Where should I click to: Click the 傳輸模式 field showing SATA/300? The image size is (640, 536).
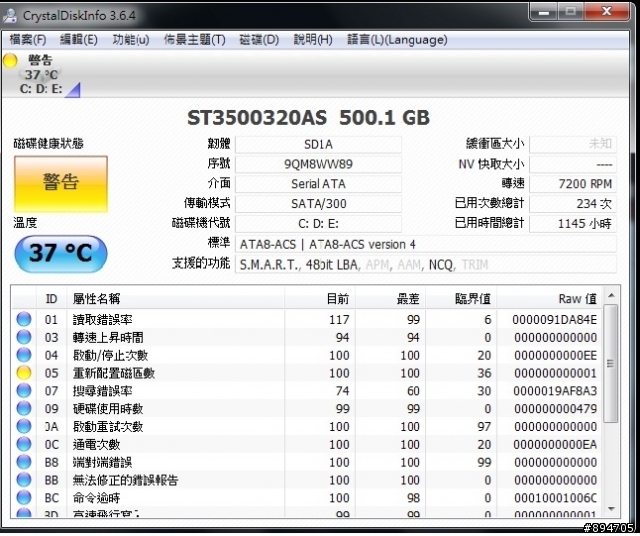coord(318,204)
